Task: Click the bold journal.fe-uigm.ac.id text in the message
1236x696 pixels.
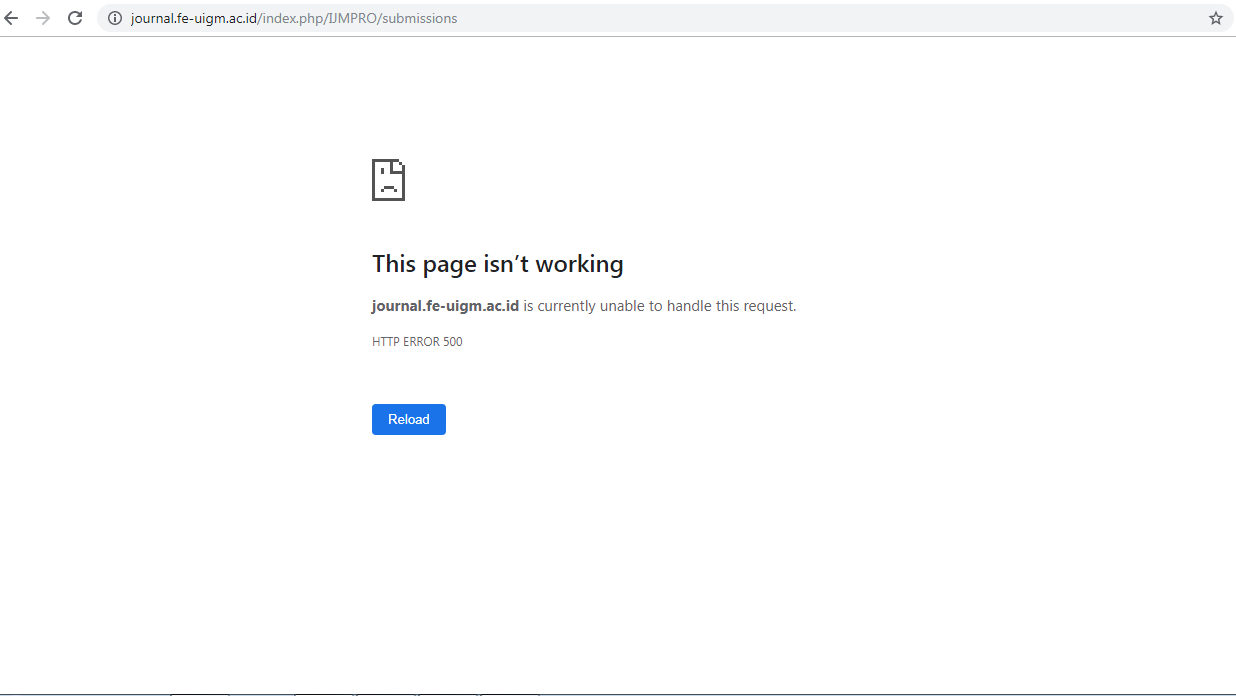Action: tap(445, 306)
